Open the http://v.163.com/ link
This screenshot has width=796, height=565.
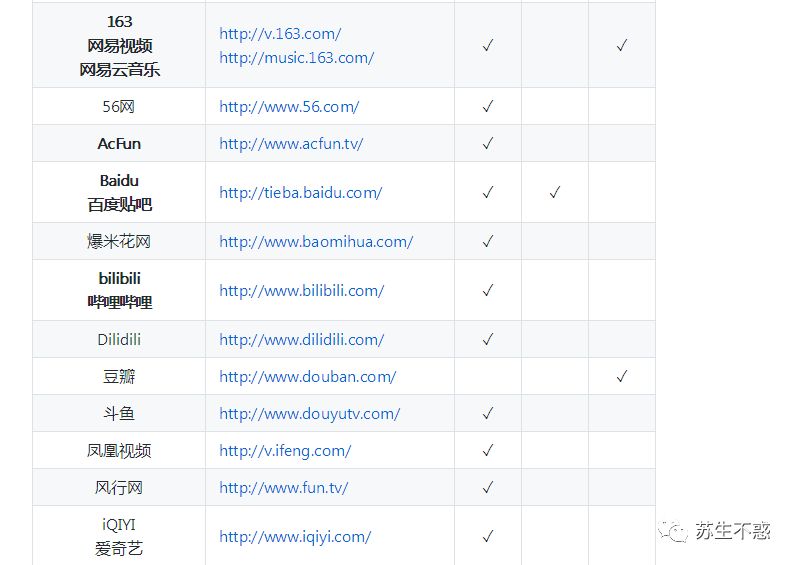pos(280,34)
